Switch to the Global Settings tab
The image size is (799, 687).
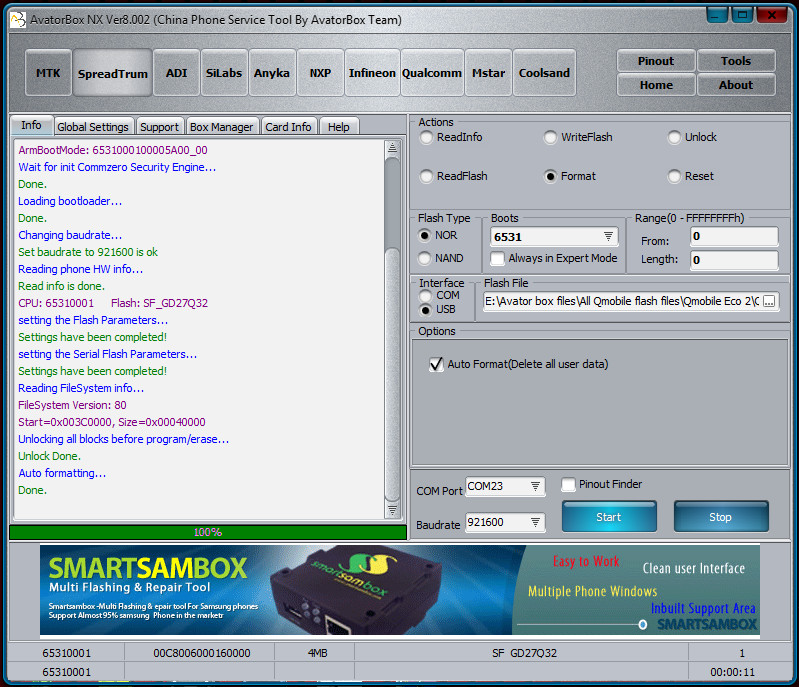coord(93,127)
